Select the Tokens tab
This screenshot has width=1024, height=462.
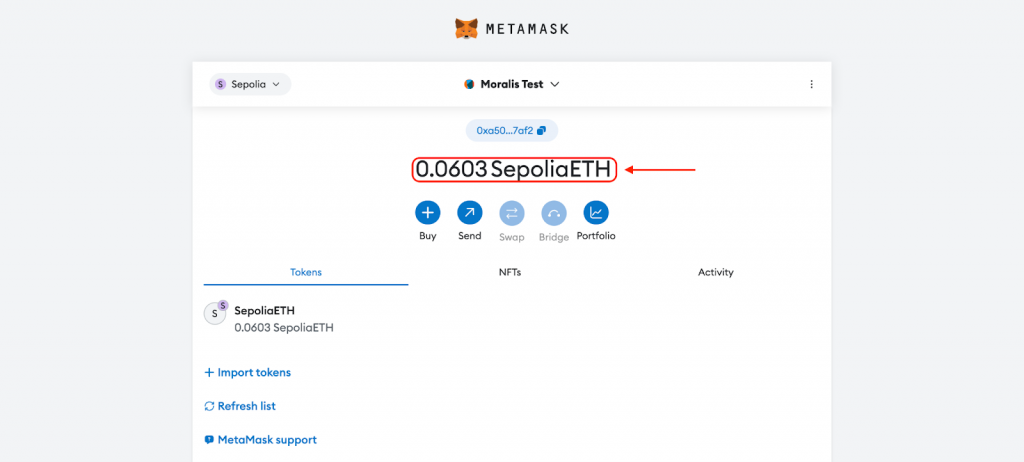pos(306,272)
